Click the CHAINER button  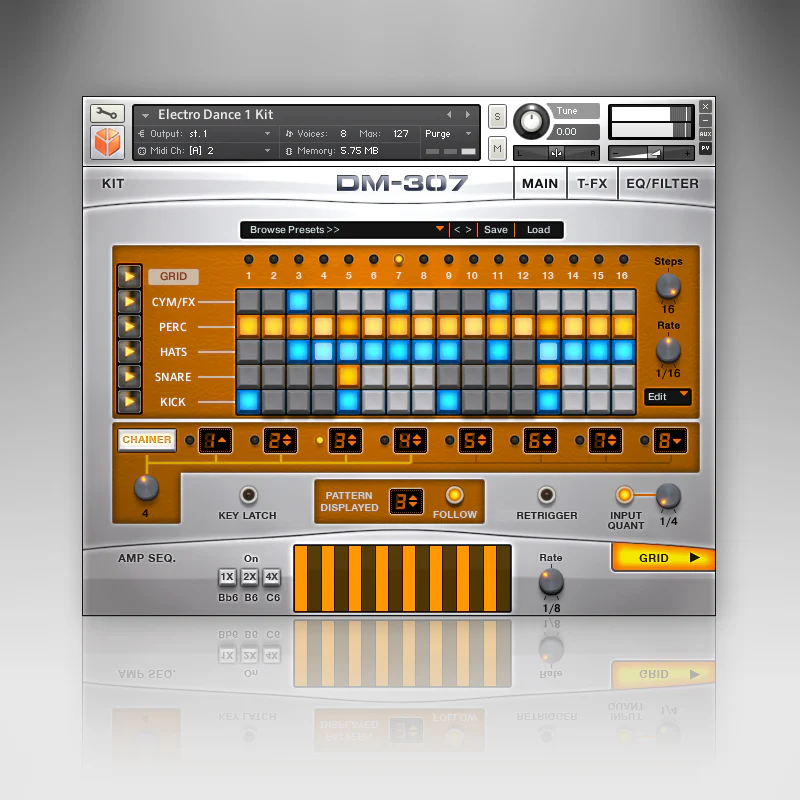click(x=147, y=440)
